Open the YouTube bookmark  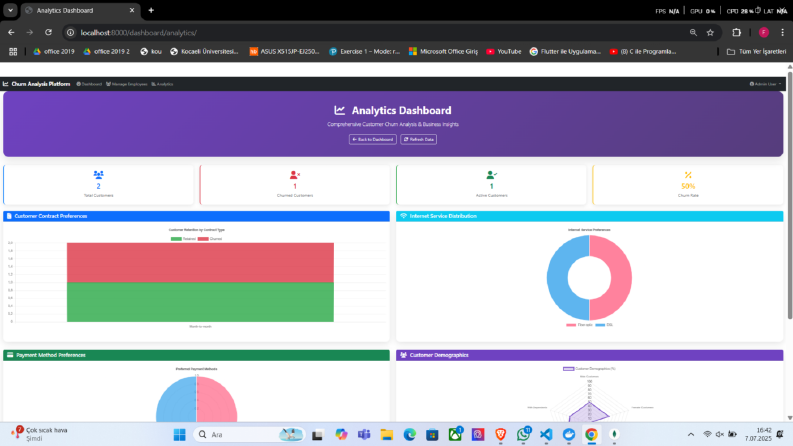504,52
